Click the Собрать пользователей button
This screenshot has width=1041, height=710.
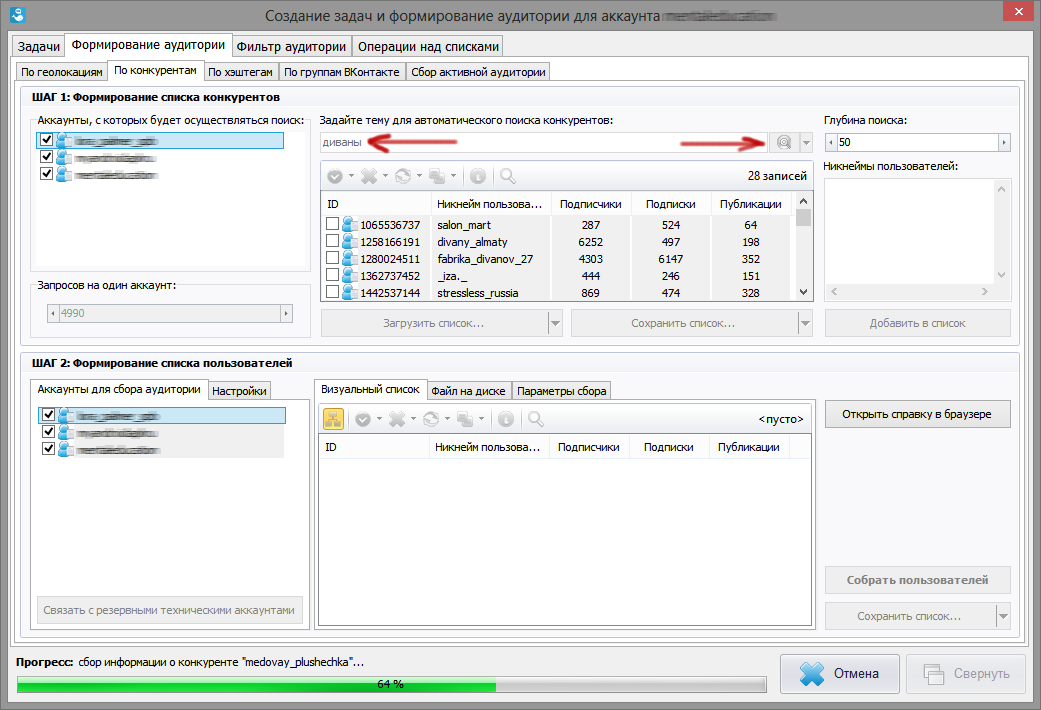pyautogui.click(x=918, y=580)
